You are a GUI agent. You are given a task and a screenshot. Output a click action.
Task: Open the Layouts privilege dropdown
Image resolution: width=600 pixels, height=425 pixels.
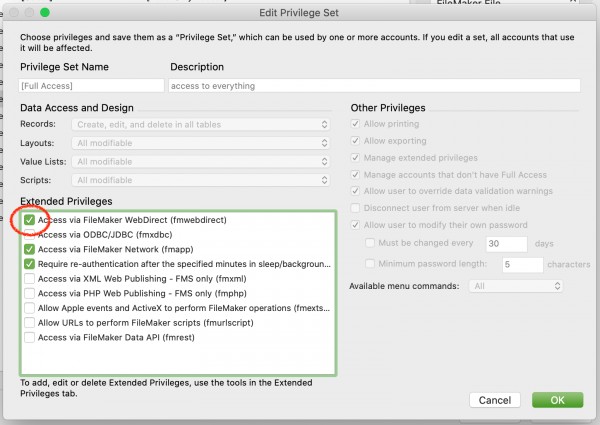pyautogui.click(x=201, y=143)
